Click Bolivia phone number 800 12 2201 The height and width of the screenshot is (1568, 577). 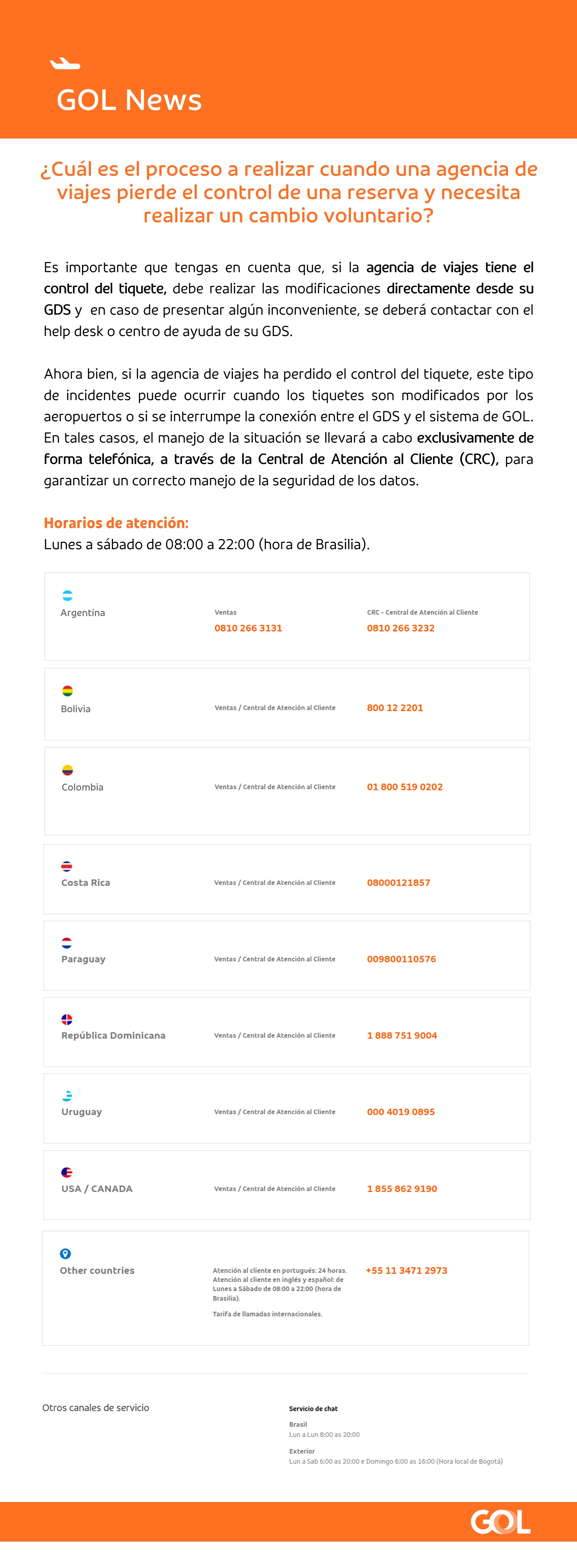(x=395, y=708)
